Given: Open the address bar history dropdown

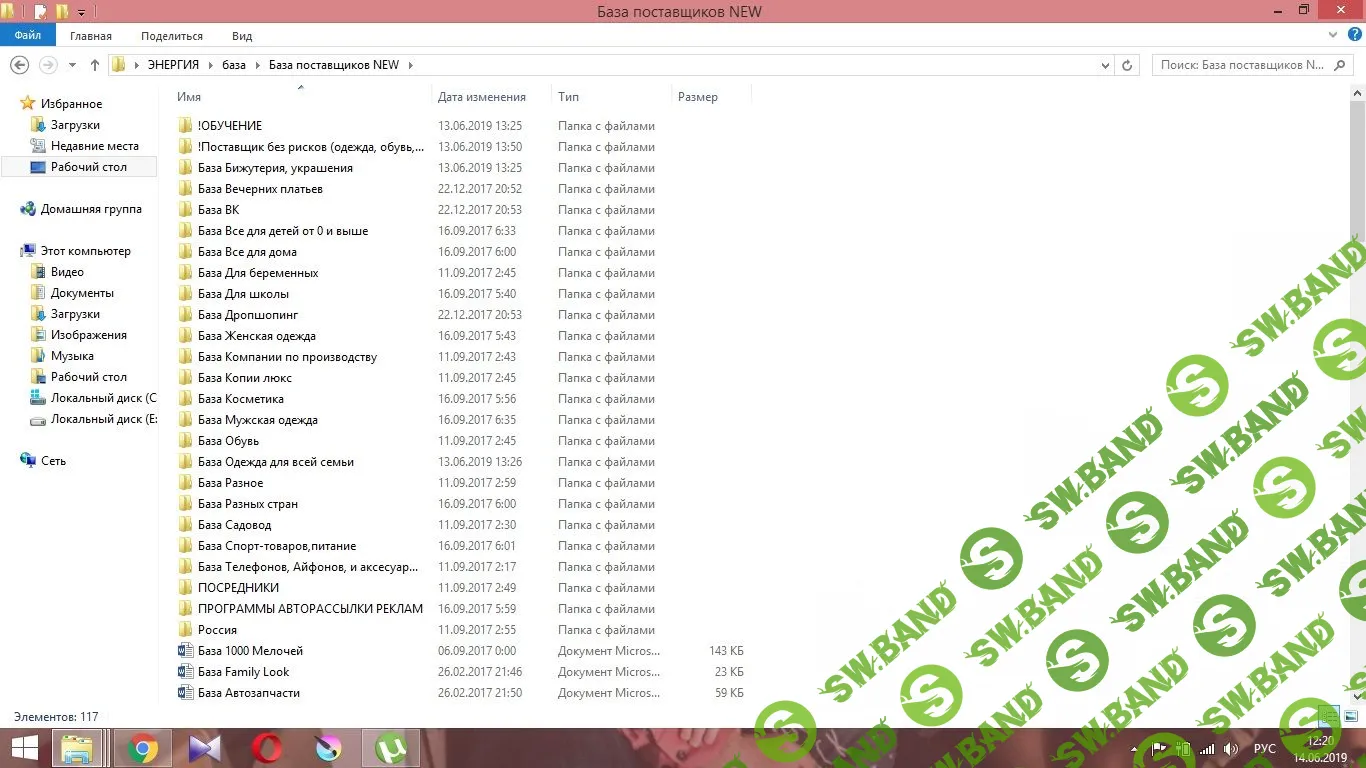Looking at the screenshot, I should (1105, 65).
